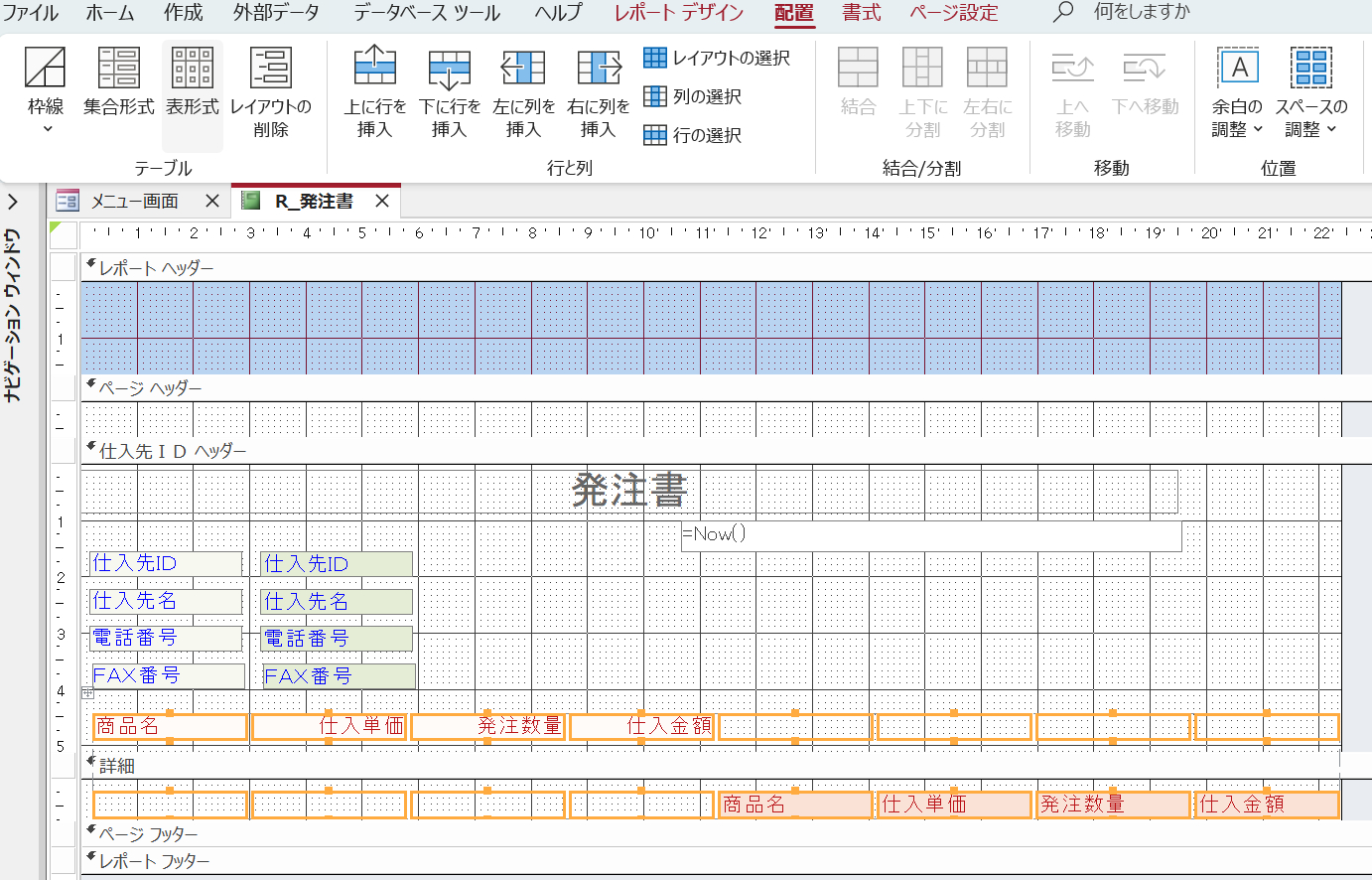
Task: Select the 仕入先名 green text box
Action: 337,602
